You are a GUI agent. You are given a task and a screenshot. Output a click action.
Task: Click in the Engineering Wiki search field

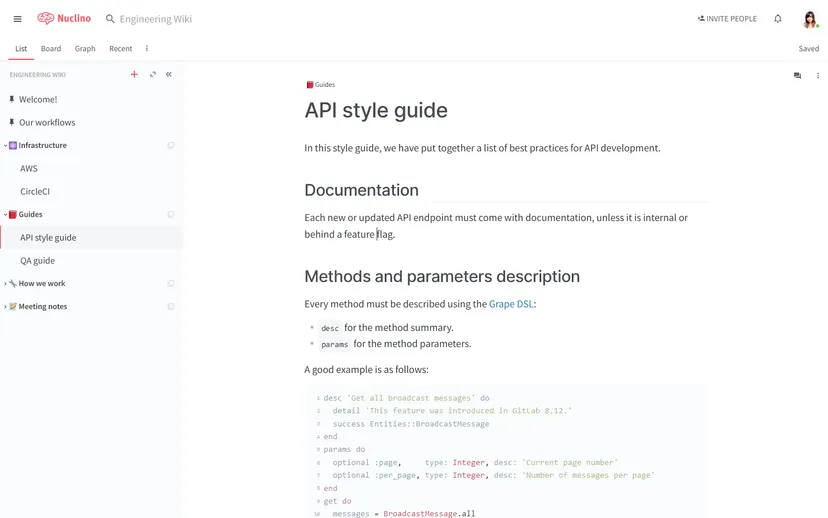coord(156,19)
